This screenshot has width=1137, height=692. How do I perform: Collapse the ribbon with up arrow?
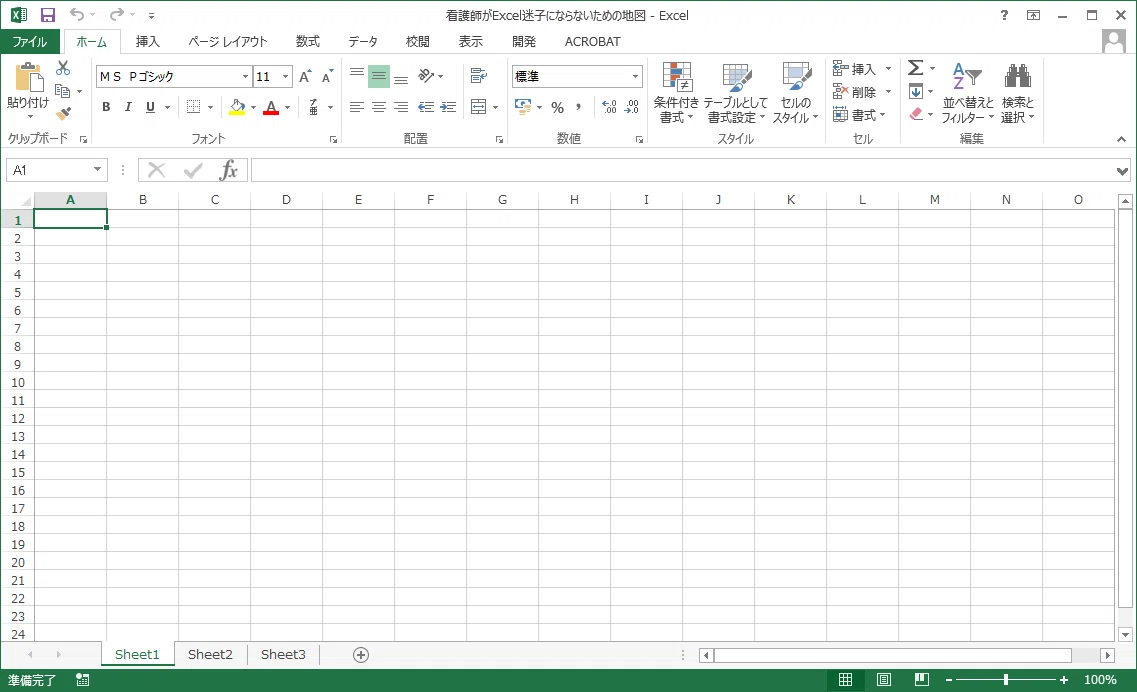click(x=1121, y=139)
